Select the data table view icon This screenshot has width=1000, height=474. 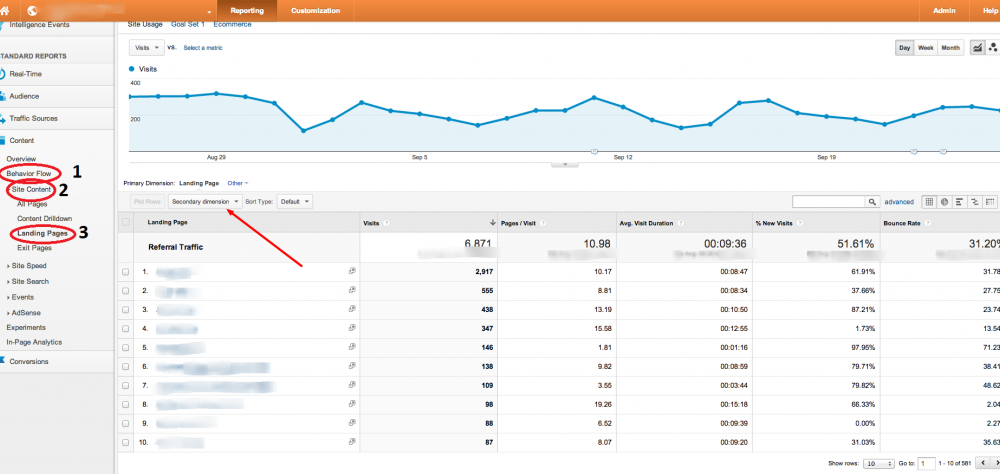[928, 201]
